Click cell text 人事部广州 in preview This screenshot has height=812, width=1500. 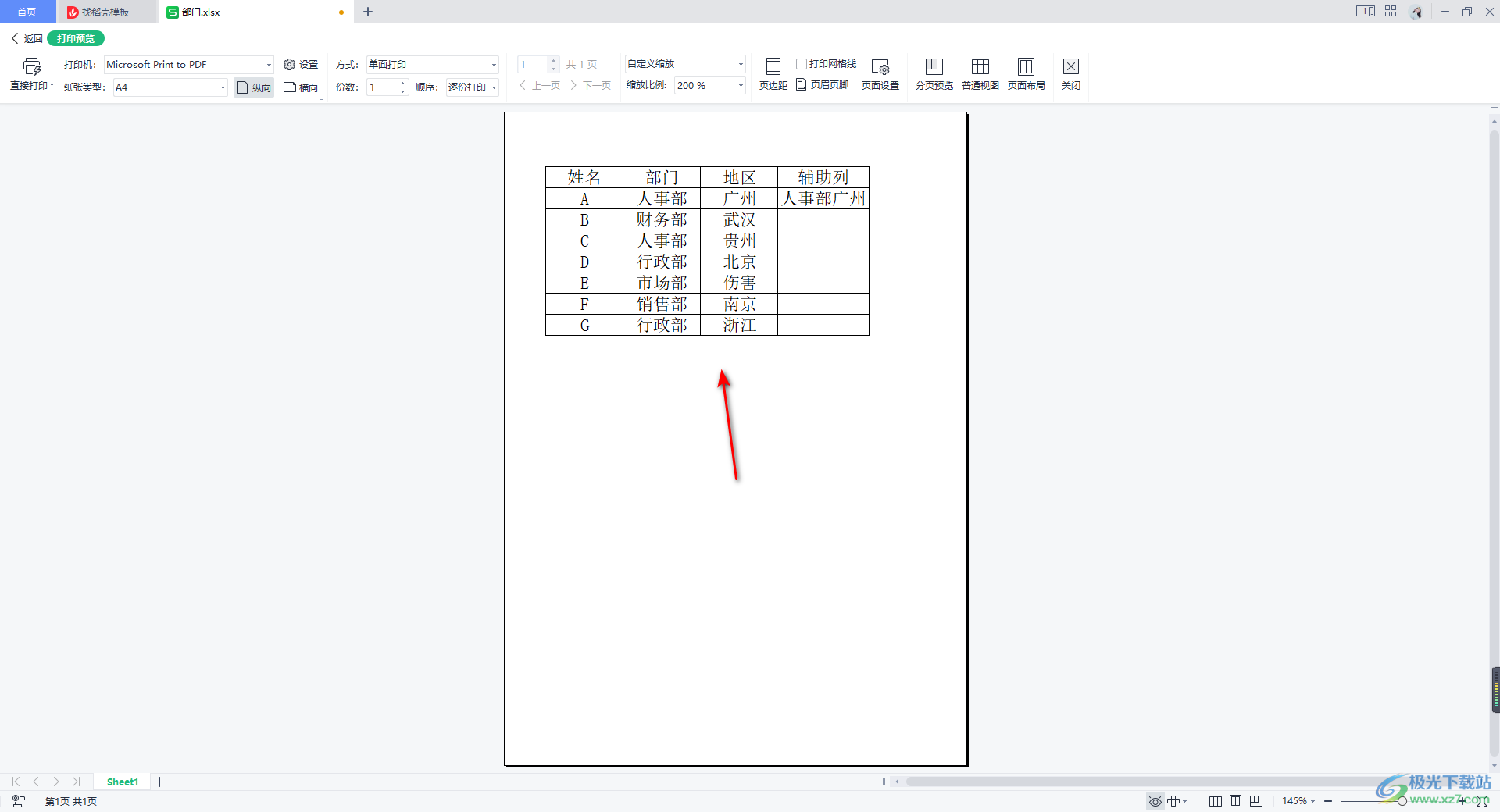pyautogui.click(x=823, y=198)
